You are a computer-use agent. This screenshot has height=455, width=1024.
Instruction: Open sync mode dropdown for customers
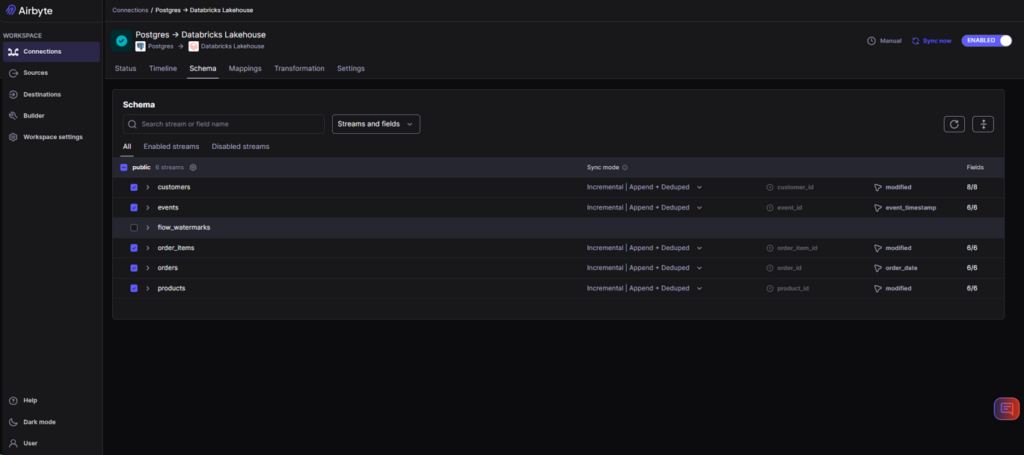coord(645,187)
